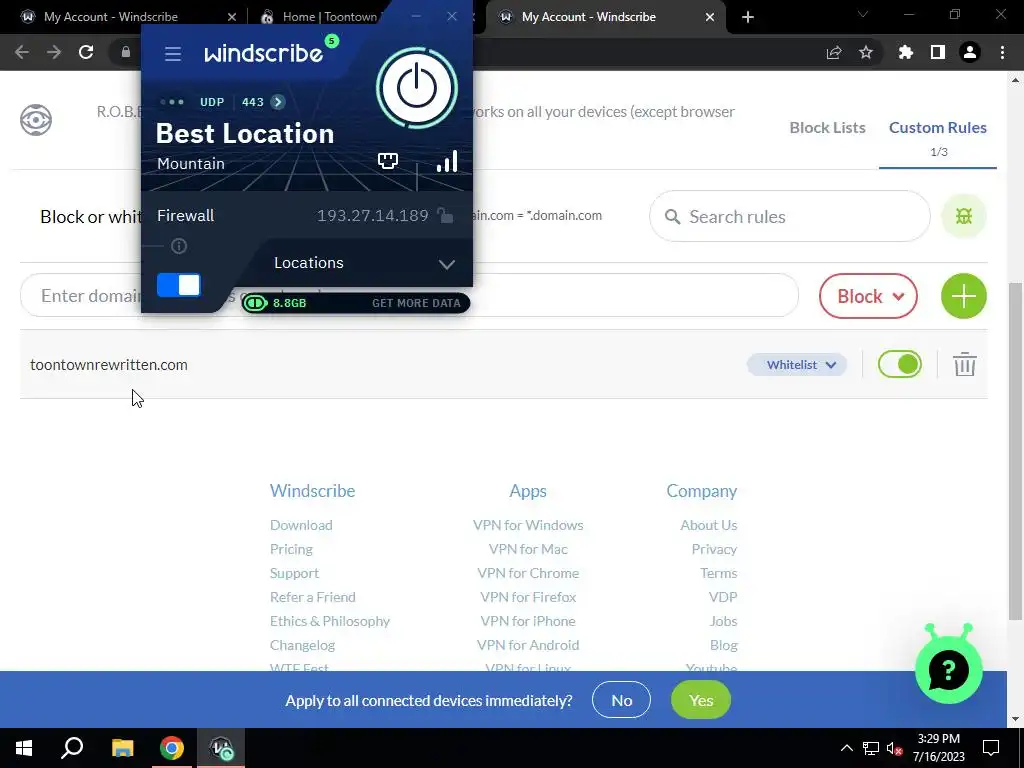Viewport: 1024px width, 768px height.
Task: Switch to the Block Lists tab
Action: [x=827, y=127]
